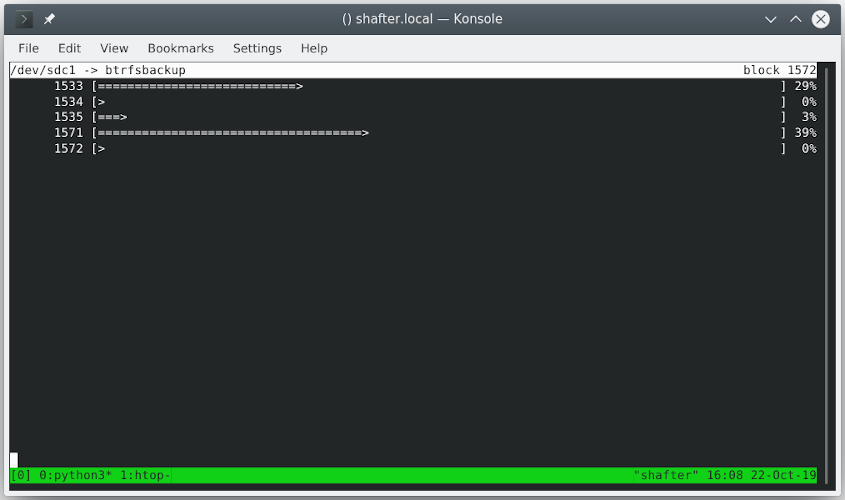This screenshot has width=845, height=500.
Task: Click the terminal vertical scrollbar
Action: tap(827, 275)
